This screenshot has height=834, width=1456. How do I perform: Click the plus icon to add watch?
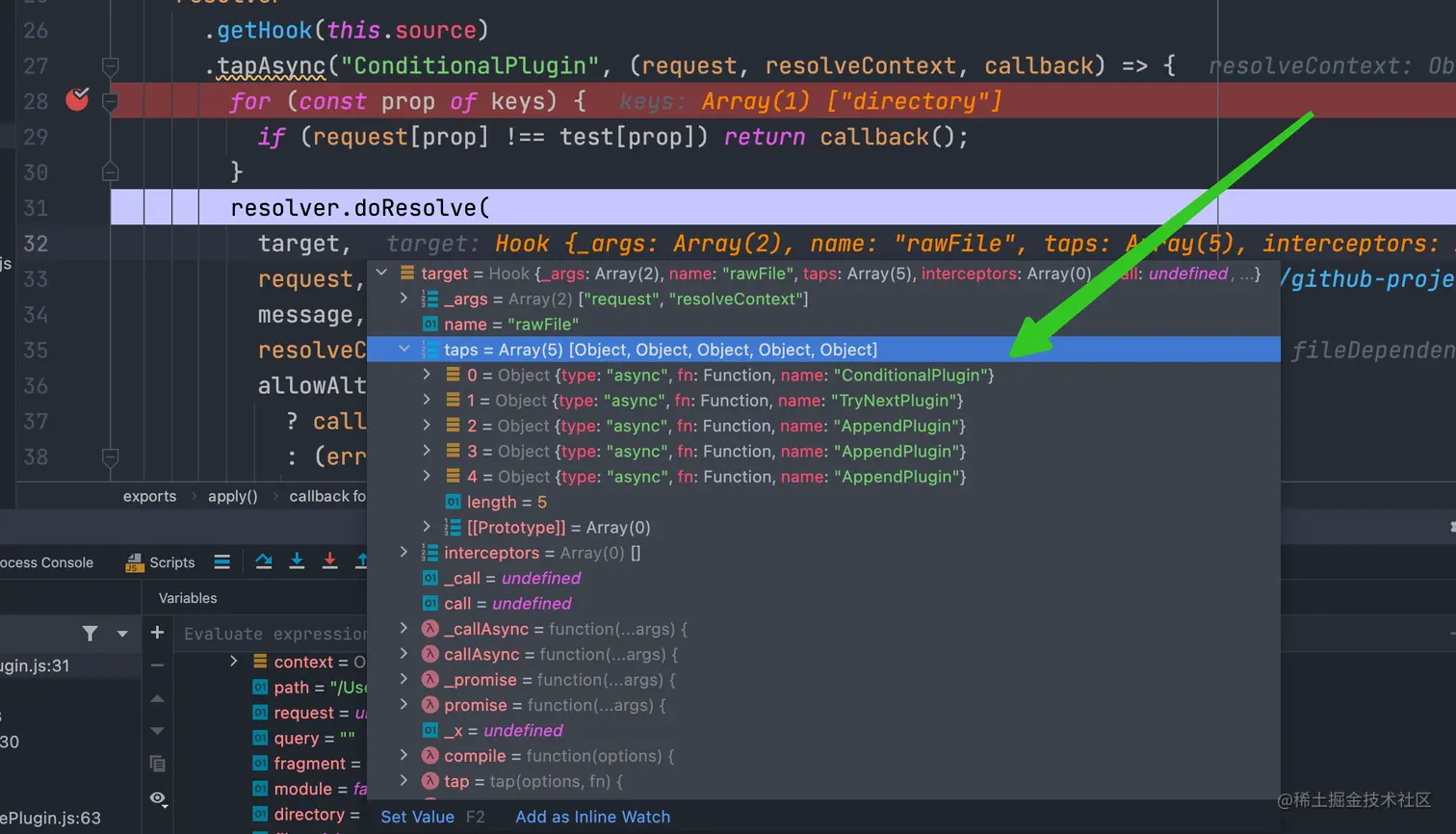click(157, 633)
